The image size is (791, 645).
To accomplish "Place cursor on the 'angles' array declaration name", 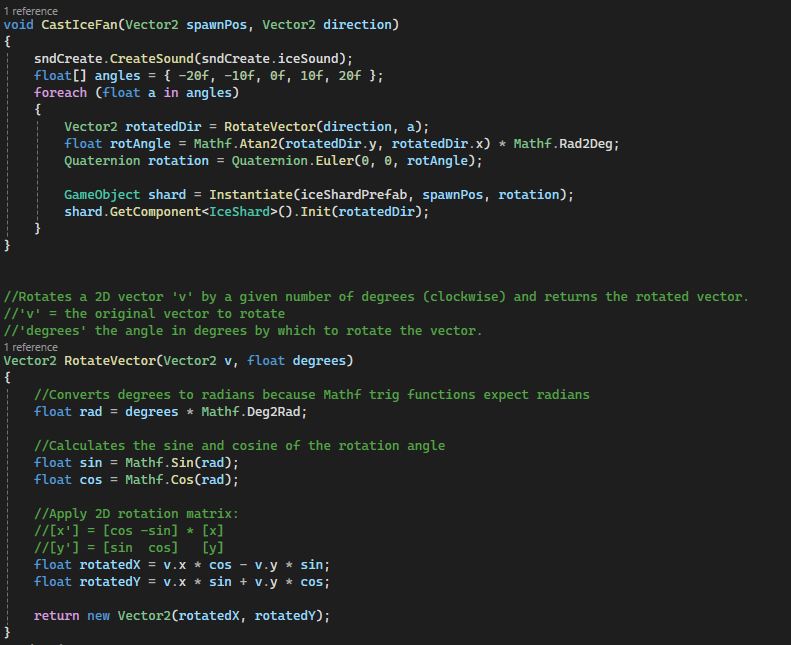I will (117, 75).
